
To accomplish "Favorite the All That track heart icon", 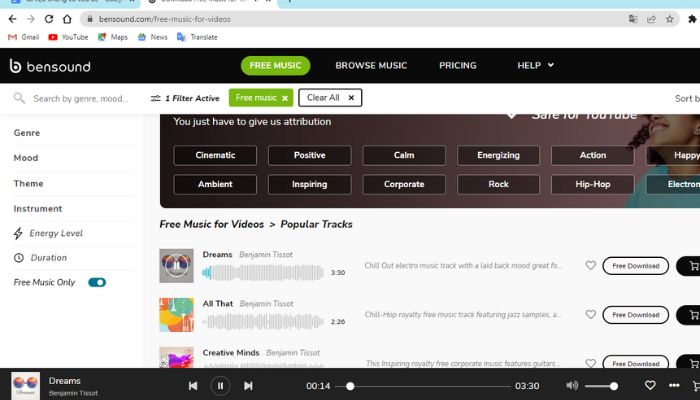I will 591,315.
